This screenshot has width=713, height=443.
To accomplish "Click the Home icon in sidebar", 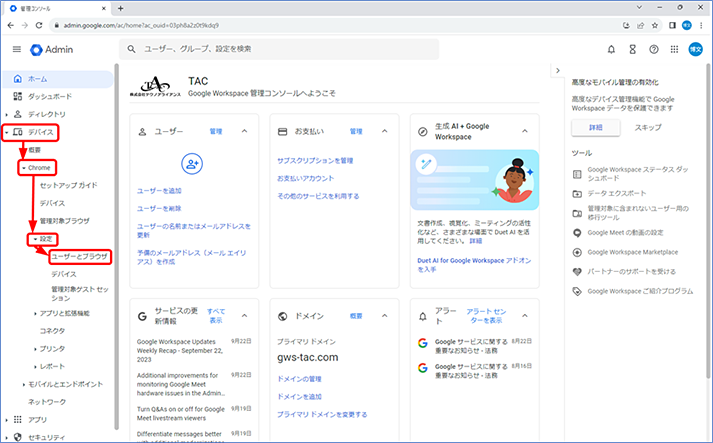I will click(18, 79).
